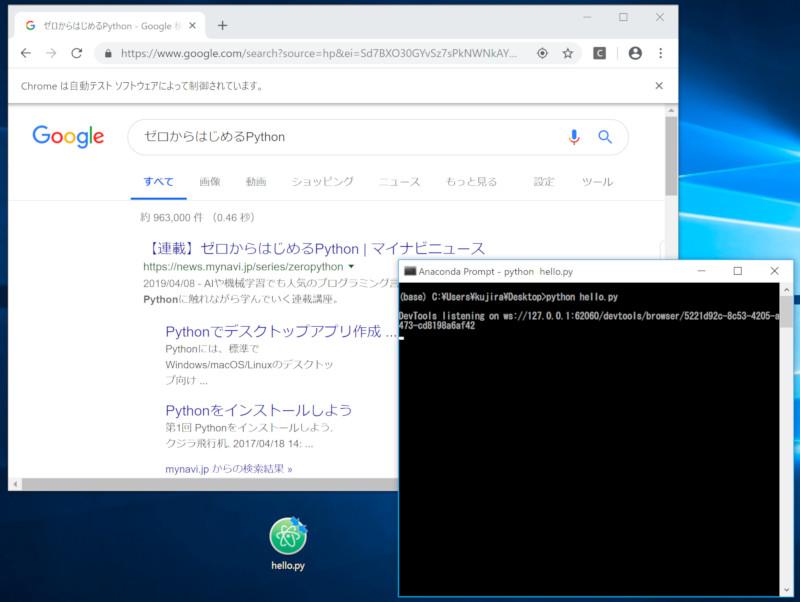This screenshot has height=602, width=800.
Task: Start voice search with microphone icon
Action: [x=574, y=137]
